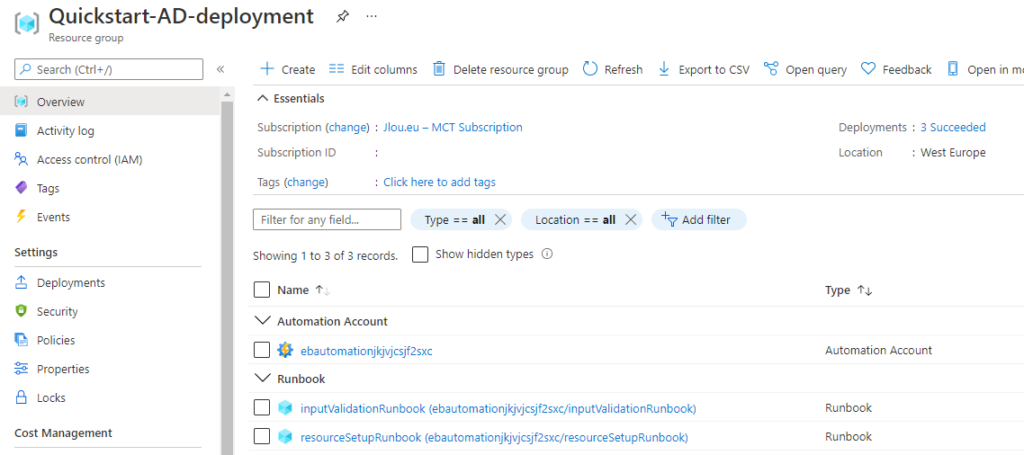Open Activity log in the sidebar
Image resolution: width=1024 pixels, height=455 pixels.
tap(65, 131)
